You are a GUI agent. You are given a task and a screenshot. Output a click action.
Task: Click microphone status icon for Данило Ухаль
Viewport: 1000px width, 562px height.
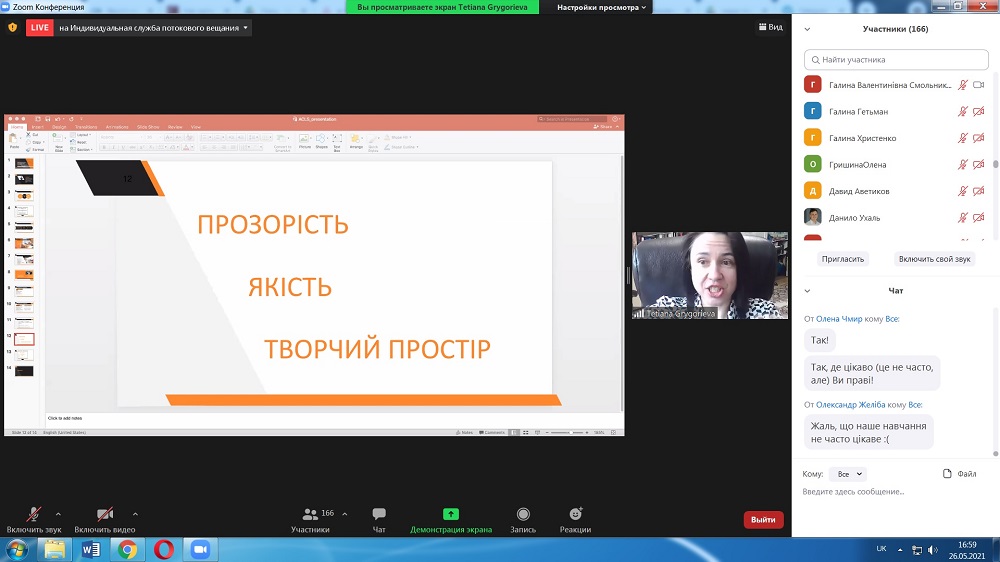pyautogui.click(x=962, y=218)
